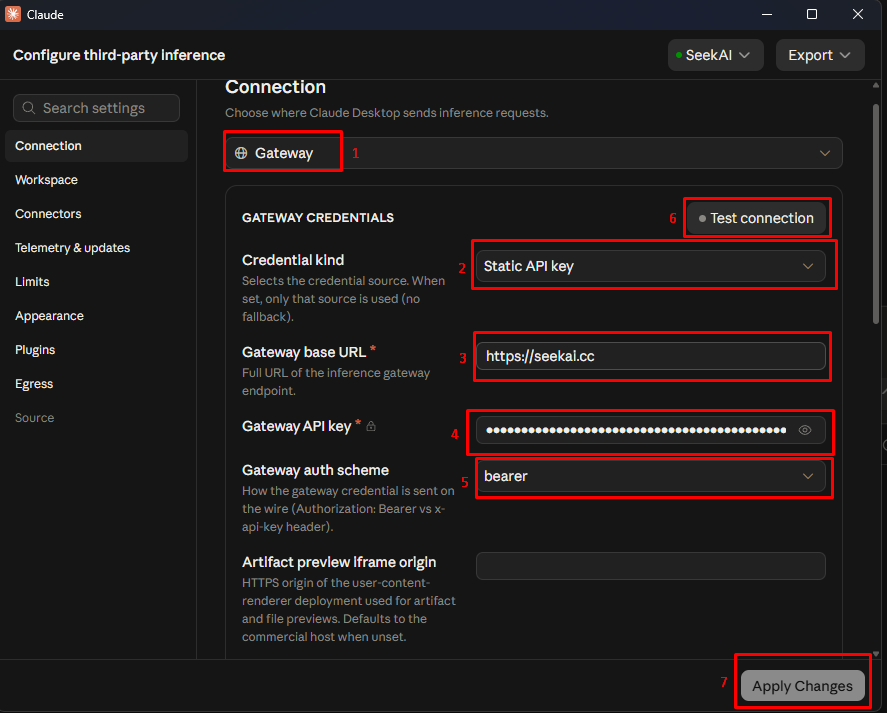Screen dimensions: 887x713
Task: Click the Apply Changes button
Action: 802,686
